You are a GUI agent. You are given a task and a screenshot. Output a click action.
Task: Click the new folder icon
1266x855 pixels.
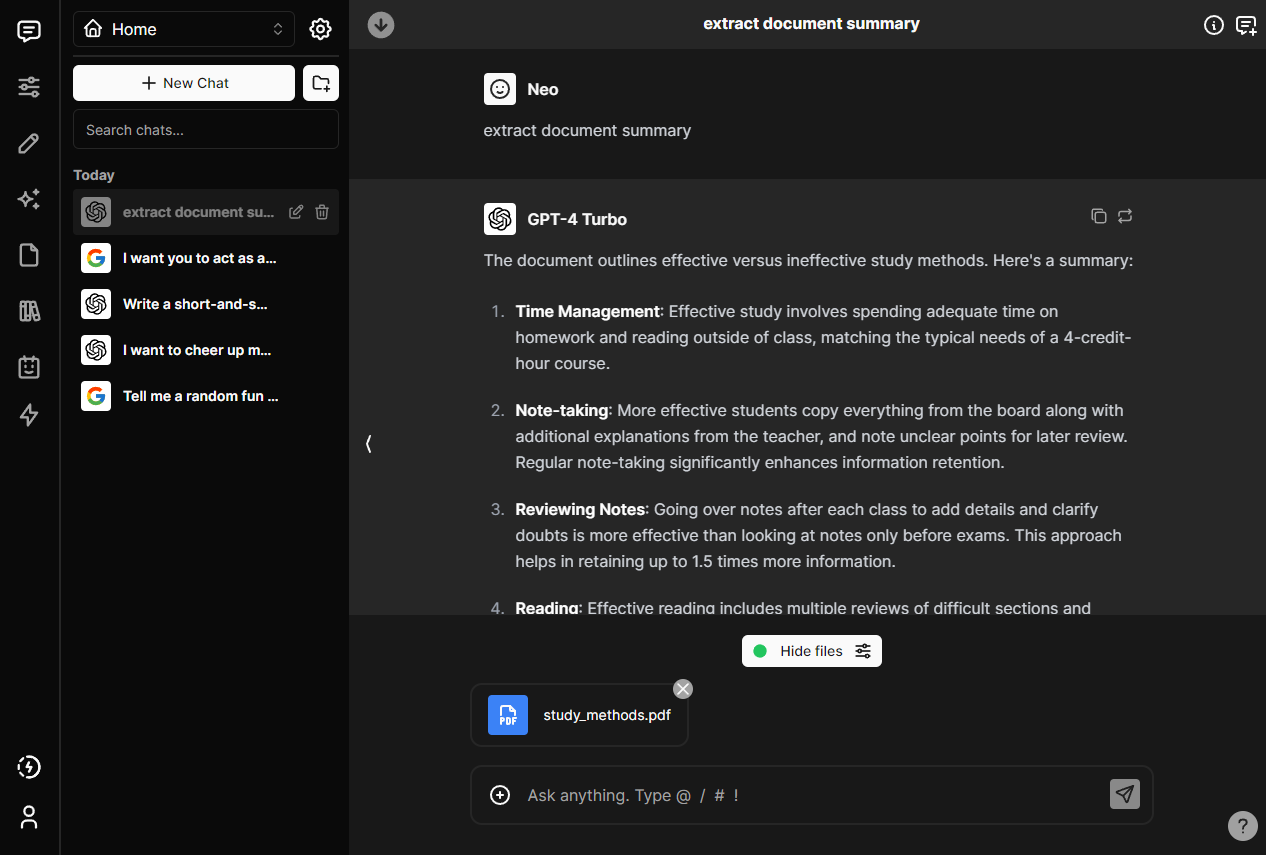(x=321, y=83)
